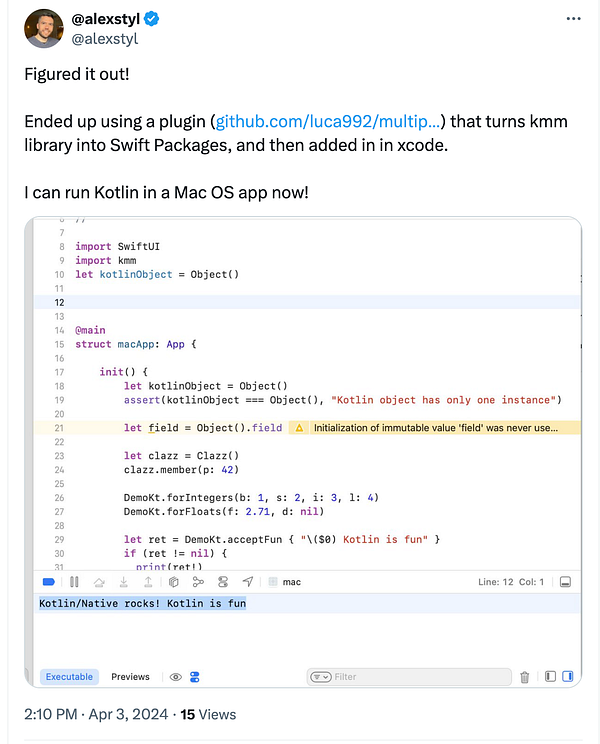The width and height of the screenshot is (600, 744).
Task: Open the Debug View Hierarchy icon
Action: tap(174, 582)
